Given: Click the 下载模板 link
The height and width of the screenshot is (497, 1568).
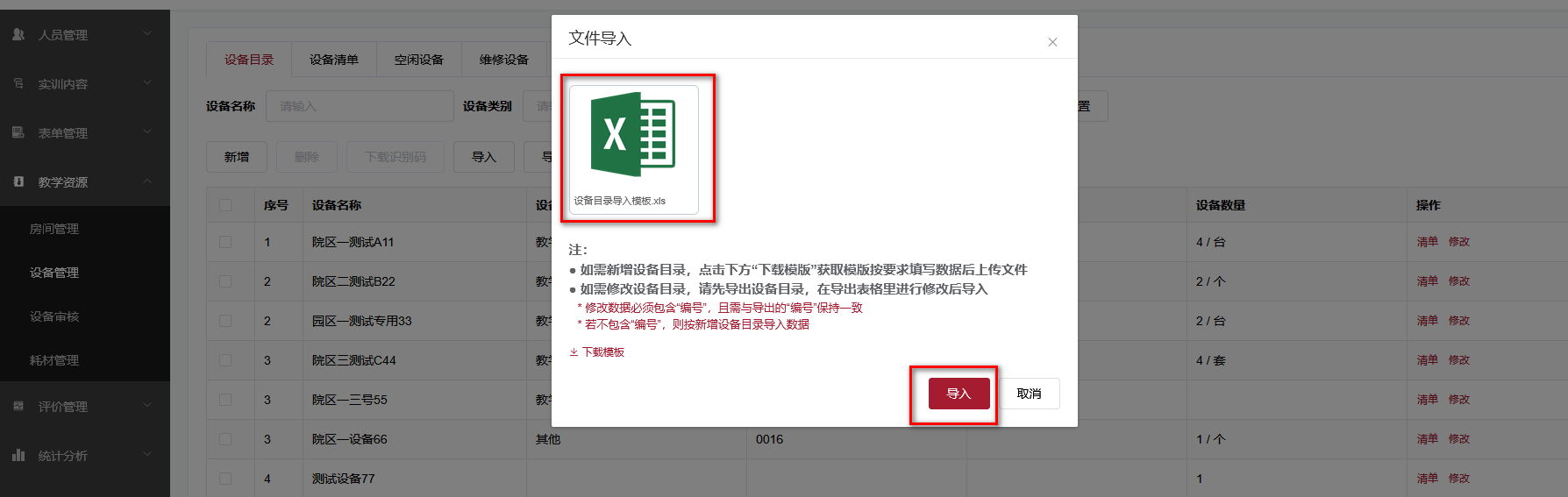Looking at the screenshot, I should (603, 352).
